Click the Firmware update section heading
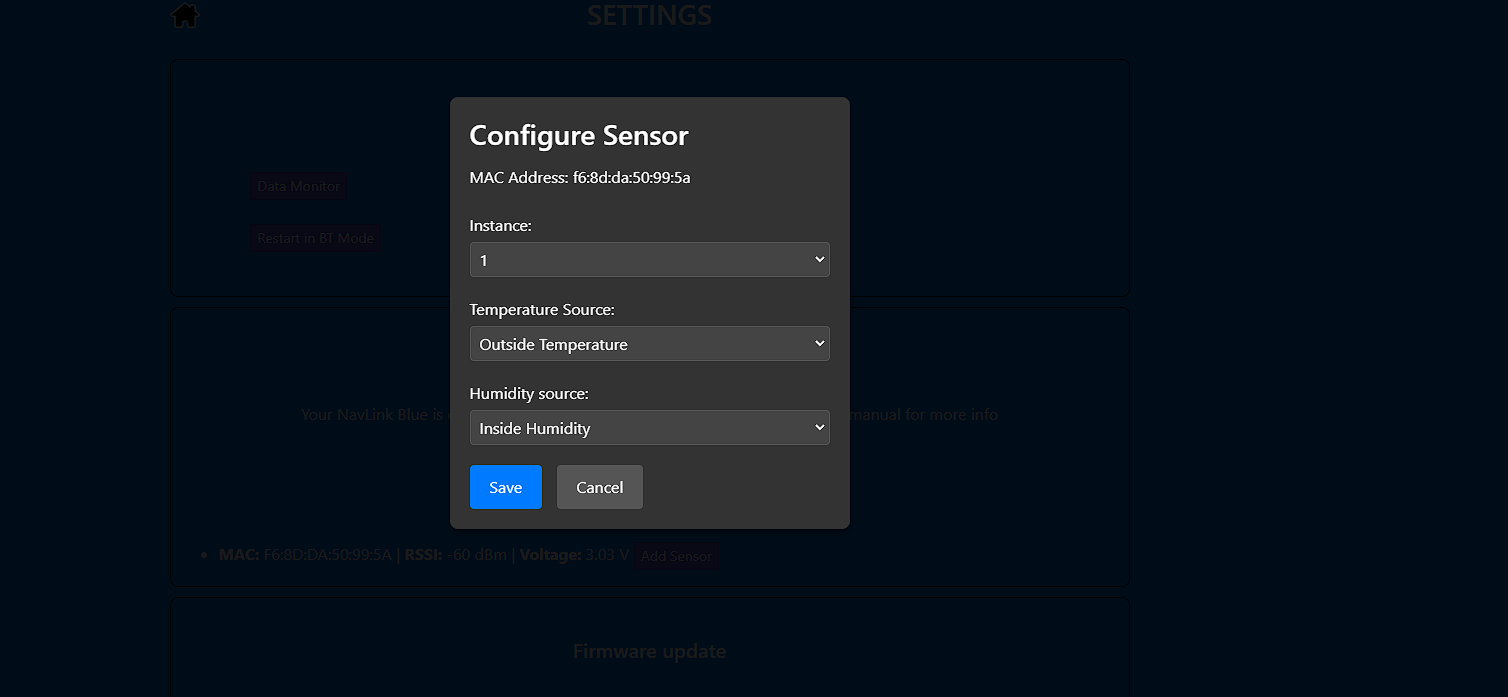 (649, 652)
